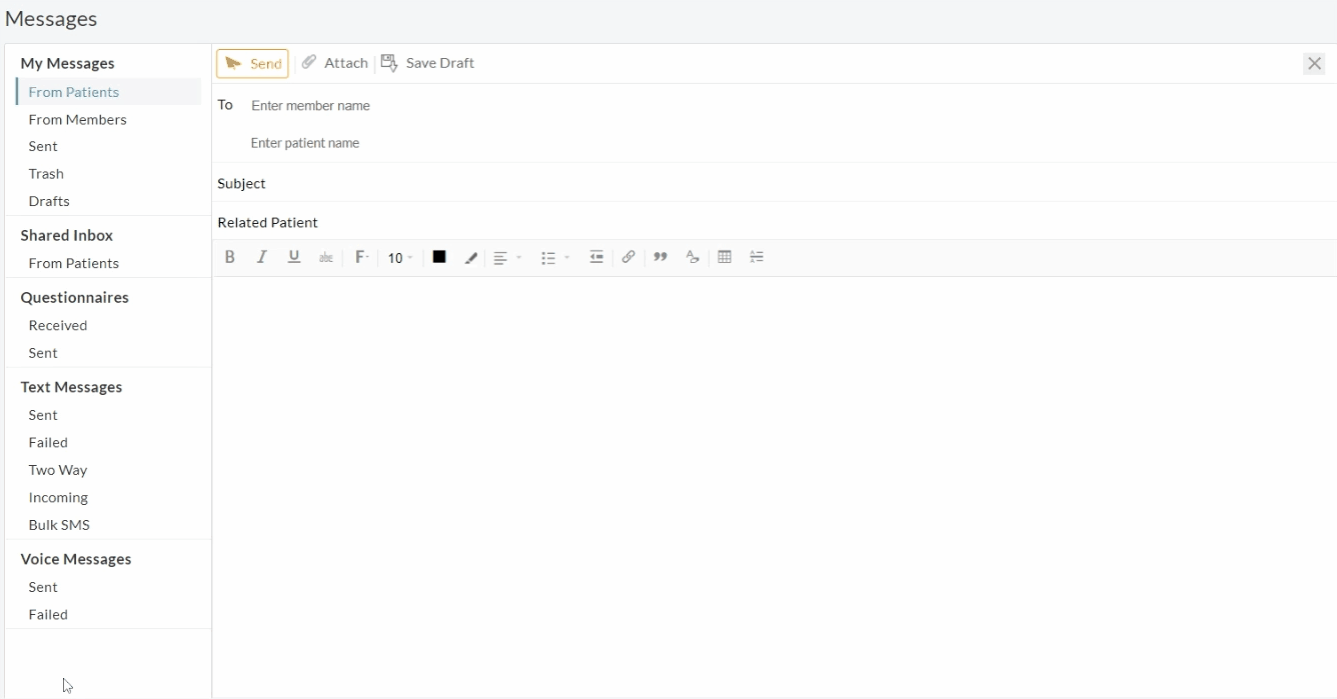Insert a table into the message
1337x699 pixels.
[725, 257]
